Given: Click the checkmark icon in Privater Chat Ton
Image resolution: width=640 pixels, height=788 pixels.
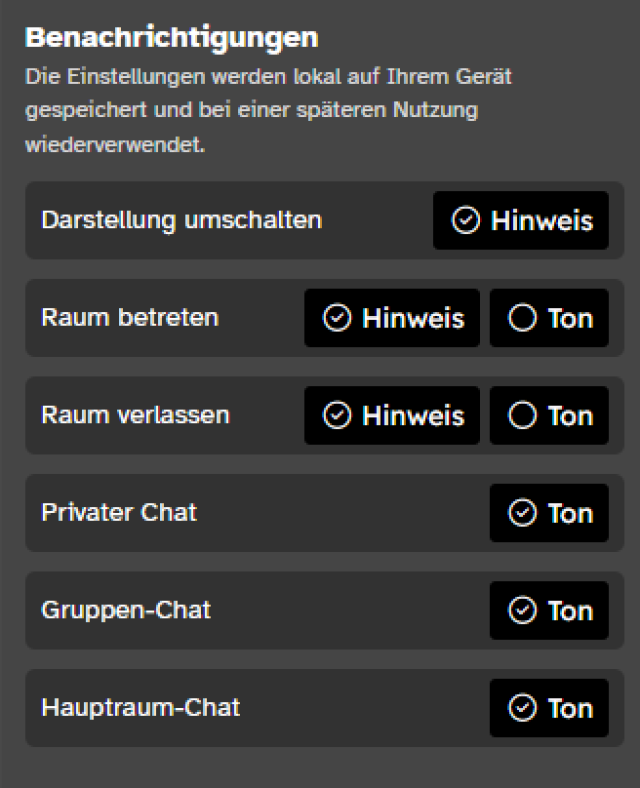Looking at the screenshot, I should (x=523, y=513).
